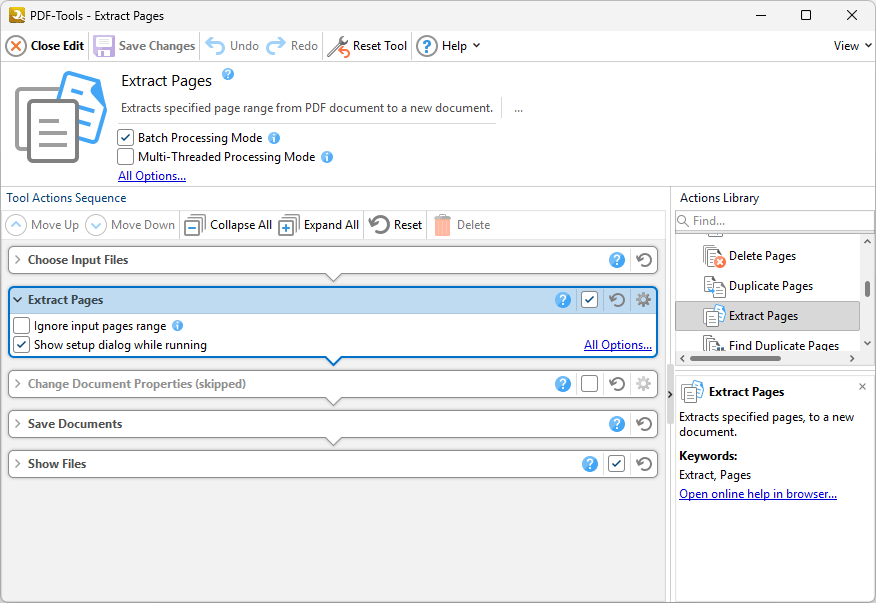Expand All actions in the sequence
This screenshot has width=876, height=603.
click(318, 225)
